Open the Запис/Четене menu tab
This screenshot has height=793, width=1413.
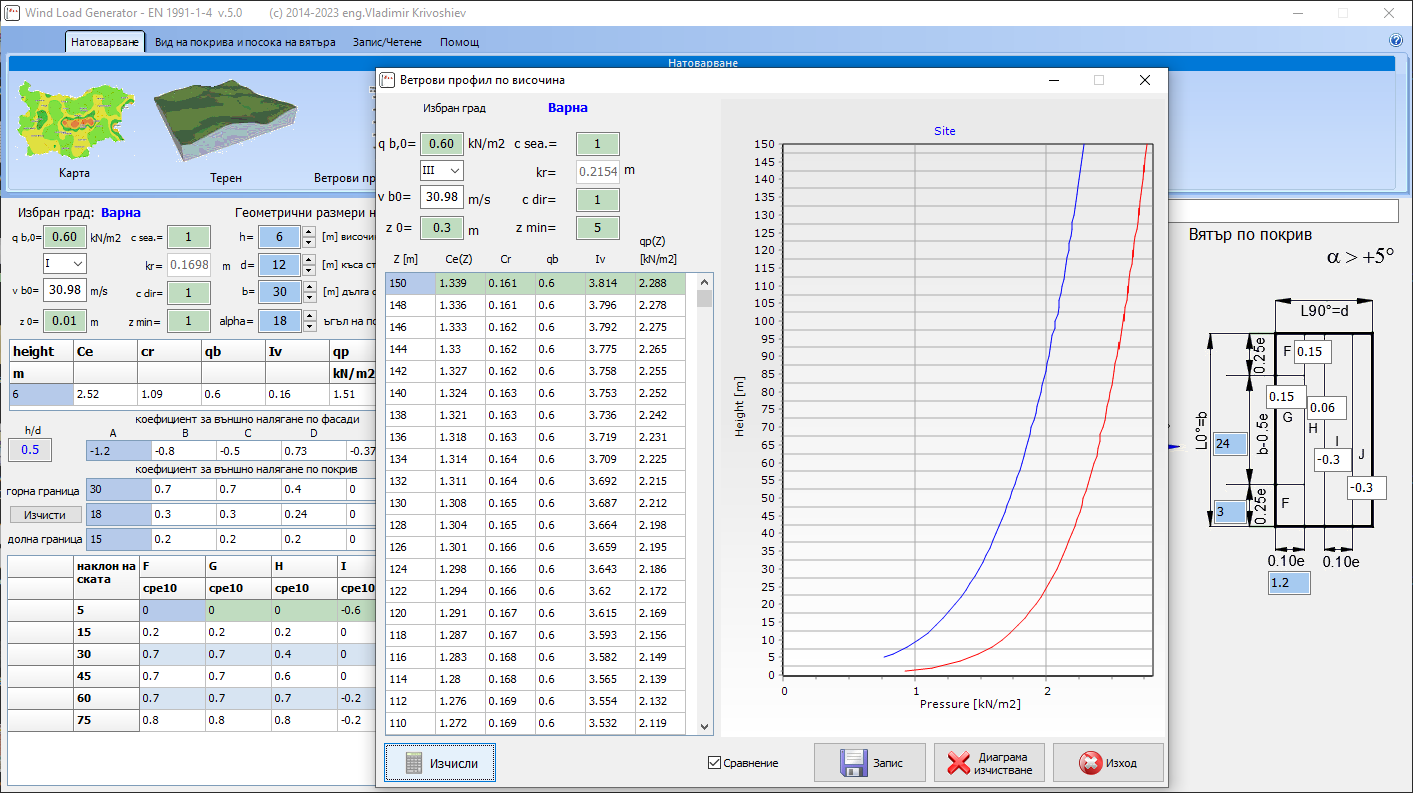point(387,42)
